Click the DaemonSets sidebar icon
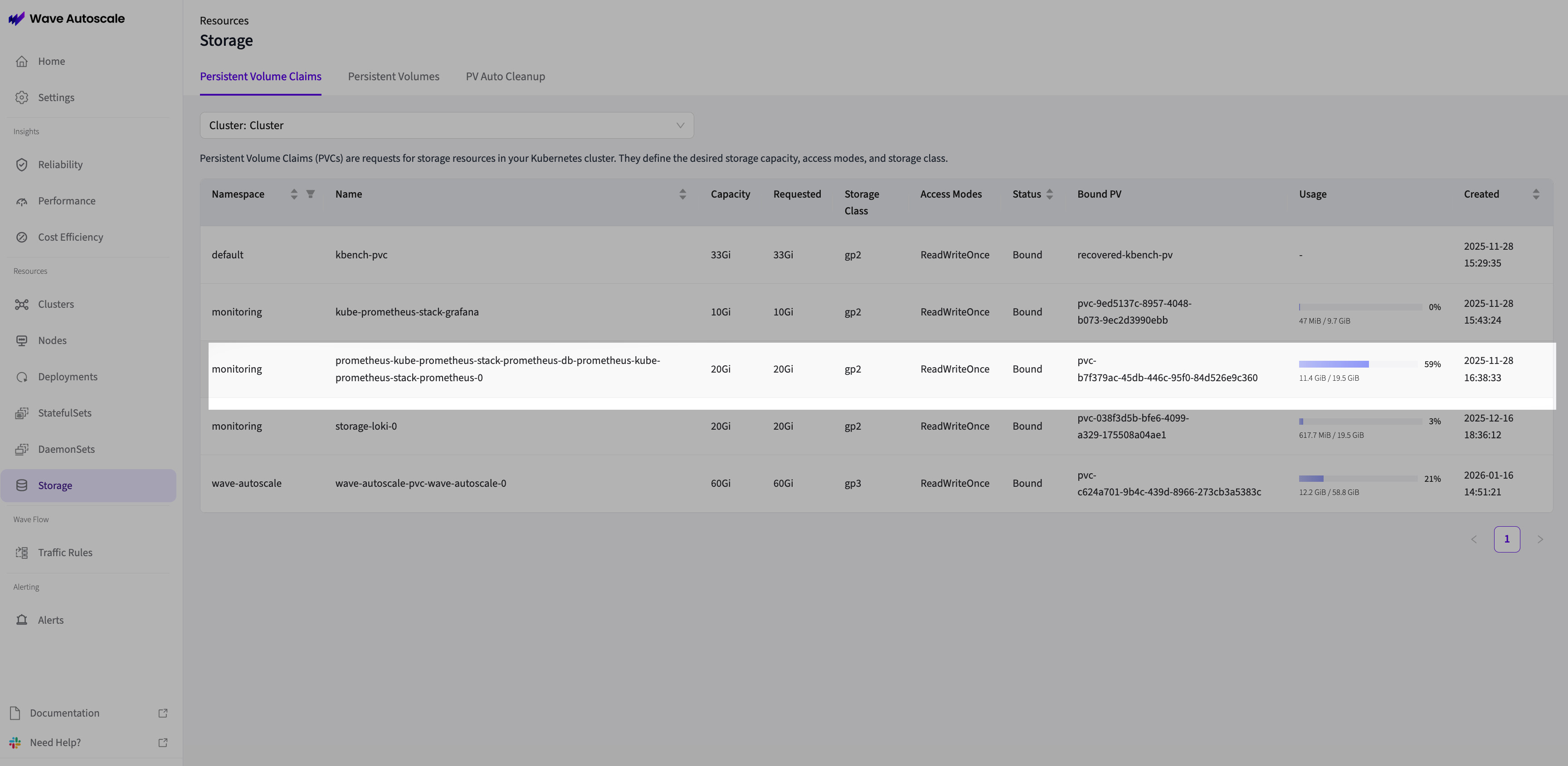This screenshot has width=1568, height=766. click(x=22, y=450)
